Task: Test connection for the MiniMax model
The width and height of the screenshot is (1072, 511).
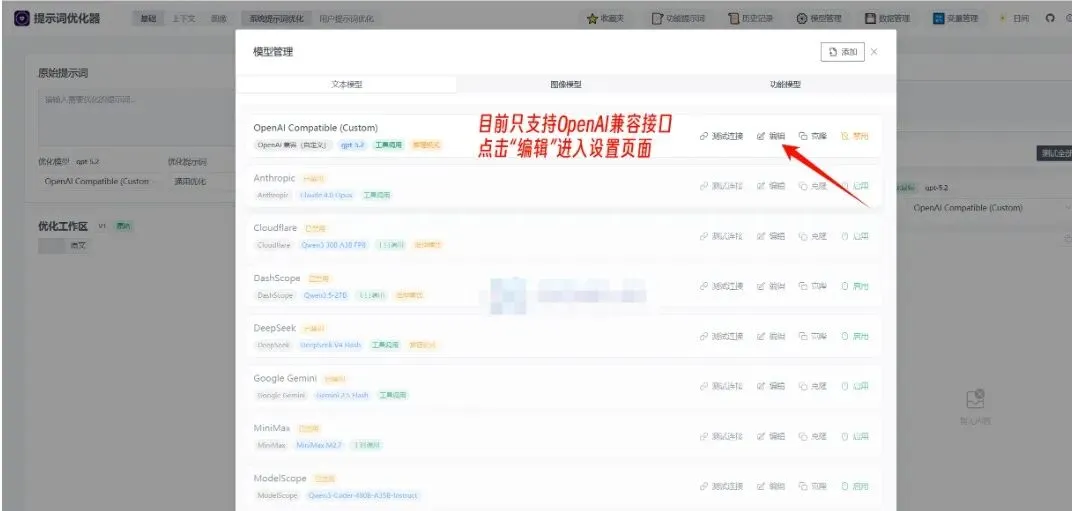Action: coord(721,436)
